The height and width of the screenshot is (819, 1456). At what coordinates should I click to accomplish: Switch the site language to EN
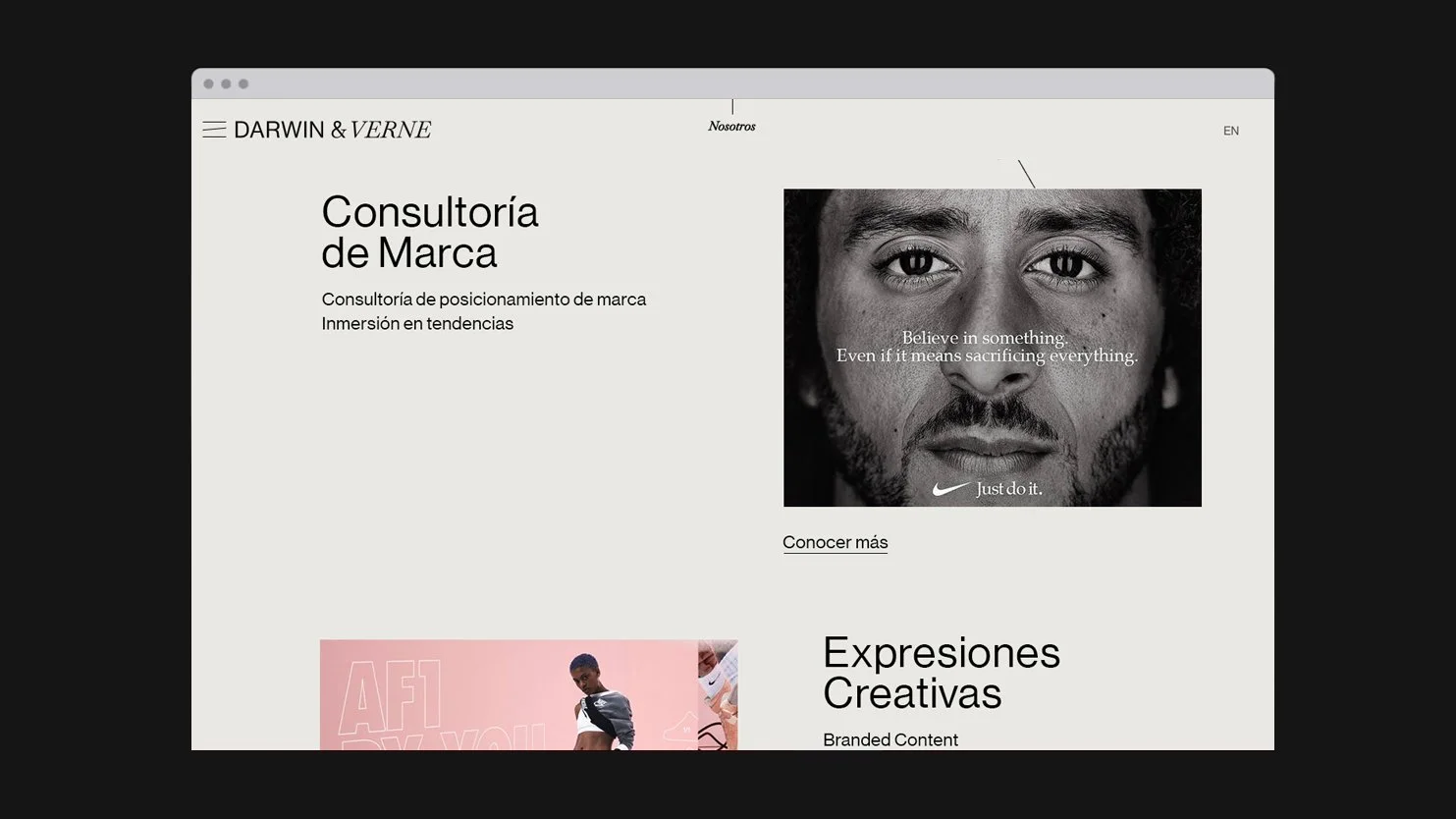[x=1231, y=131]
